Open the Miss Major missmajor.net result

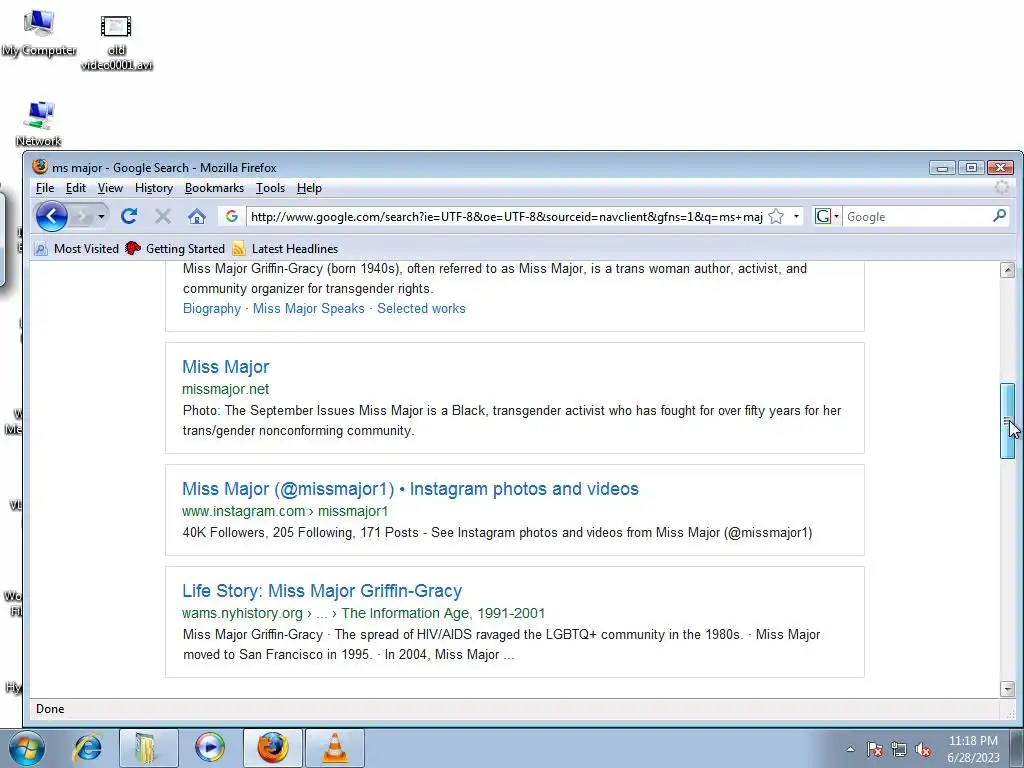point(225,366)
